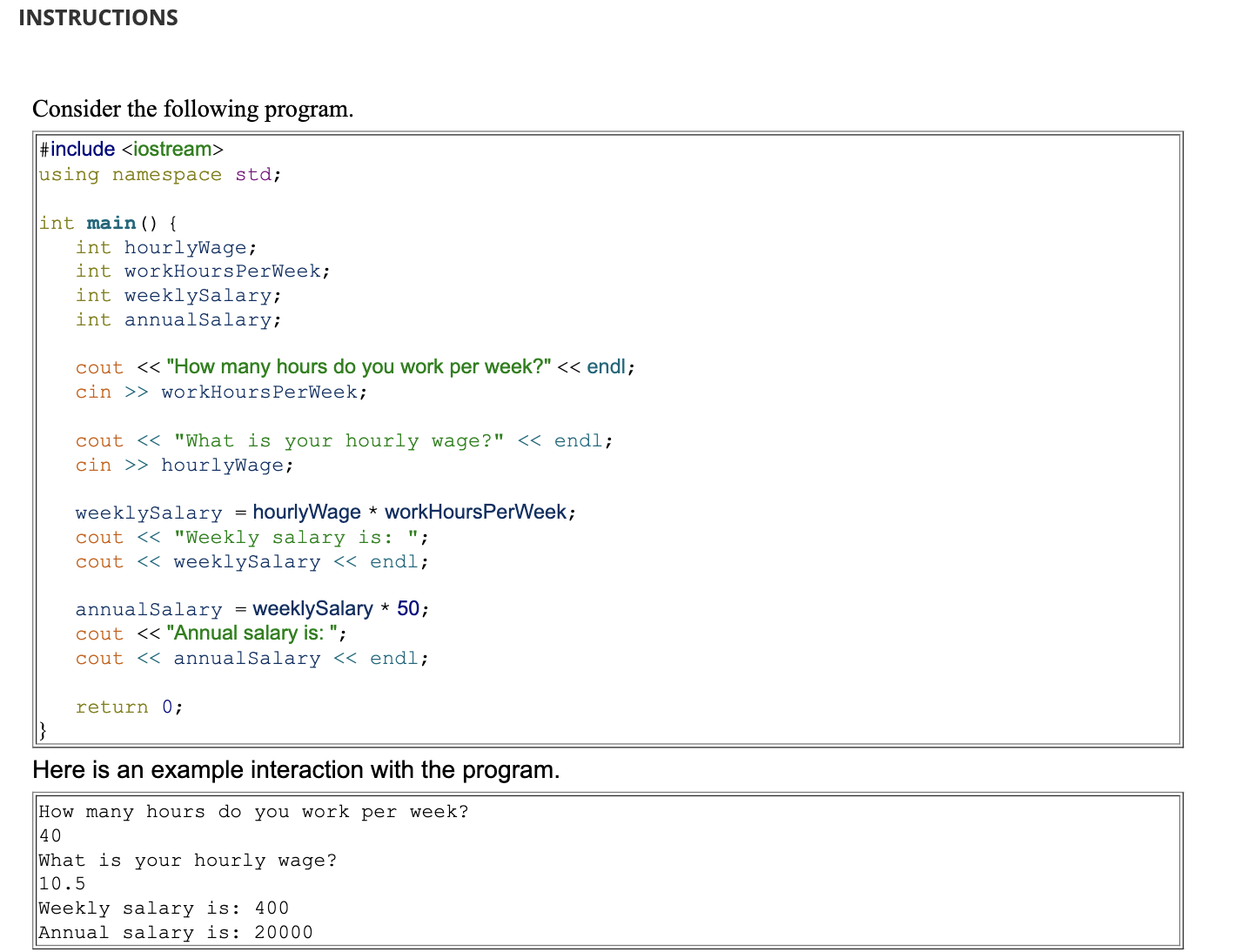Screen dimensions: 1241x952
Task: Click the Annual salary is: 20000 output line
Action: click(x=174, y=932)
